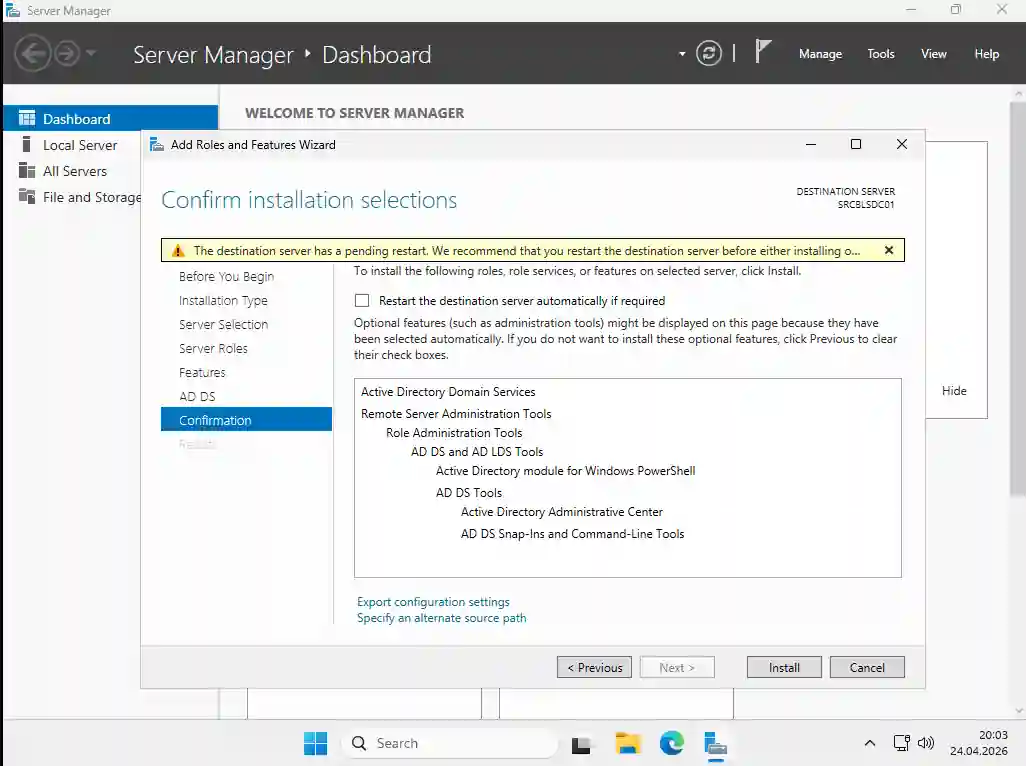Open the View menu
The image size is (1026, 766).
934,54
